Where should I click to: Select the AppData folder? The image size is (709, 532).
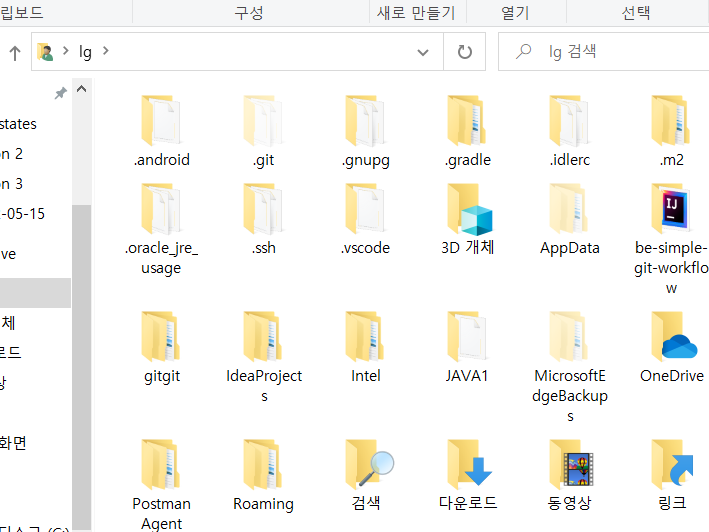click(570, 219)
